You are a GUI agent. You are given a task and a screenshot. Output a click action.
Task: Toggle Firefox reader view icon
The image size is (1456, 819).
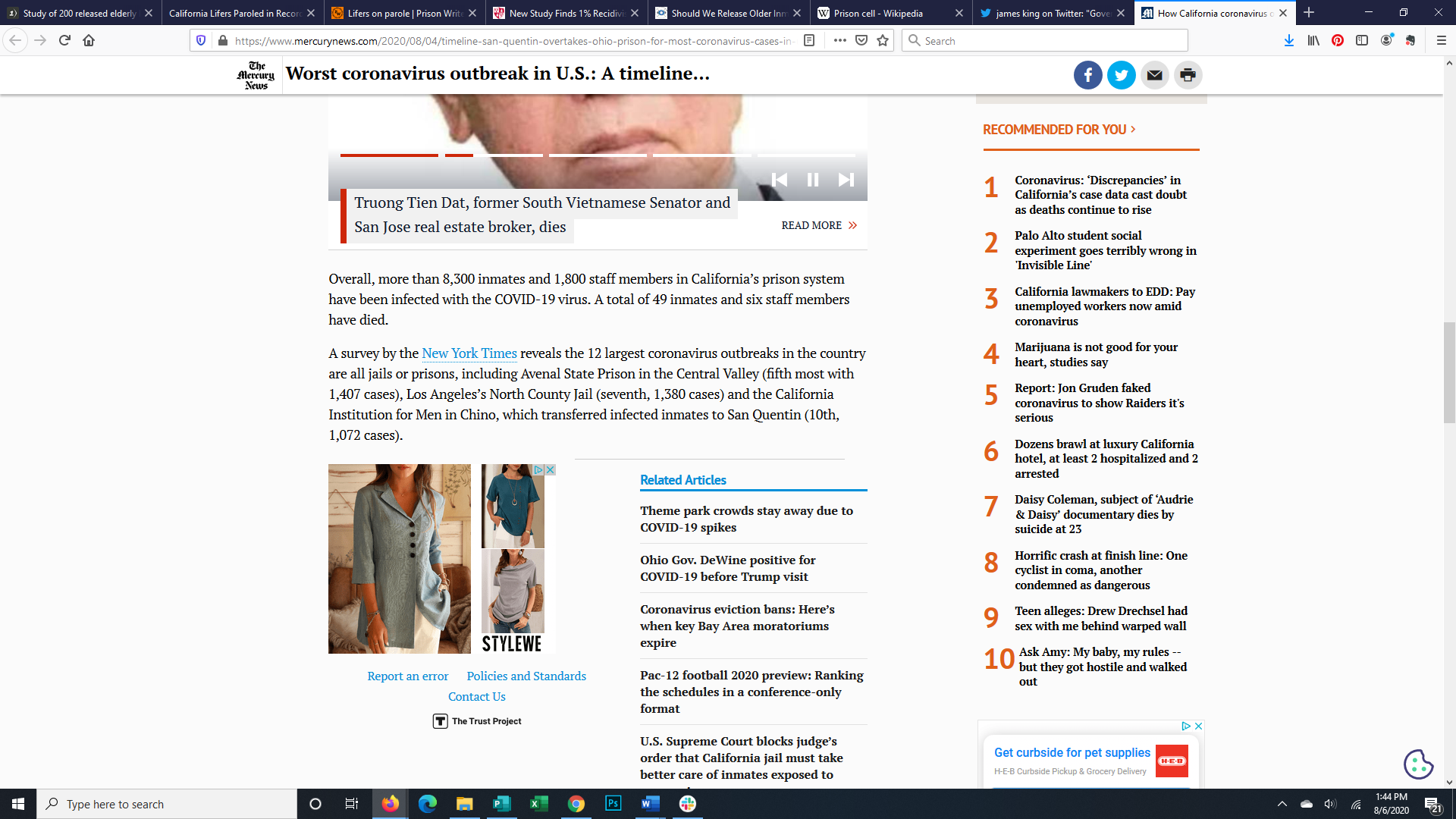point(809,41)
